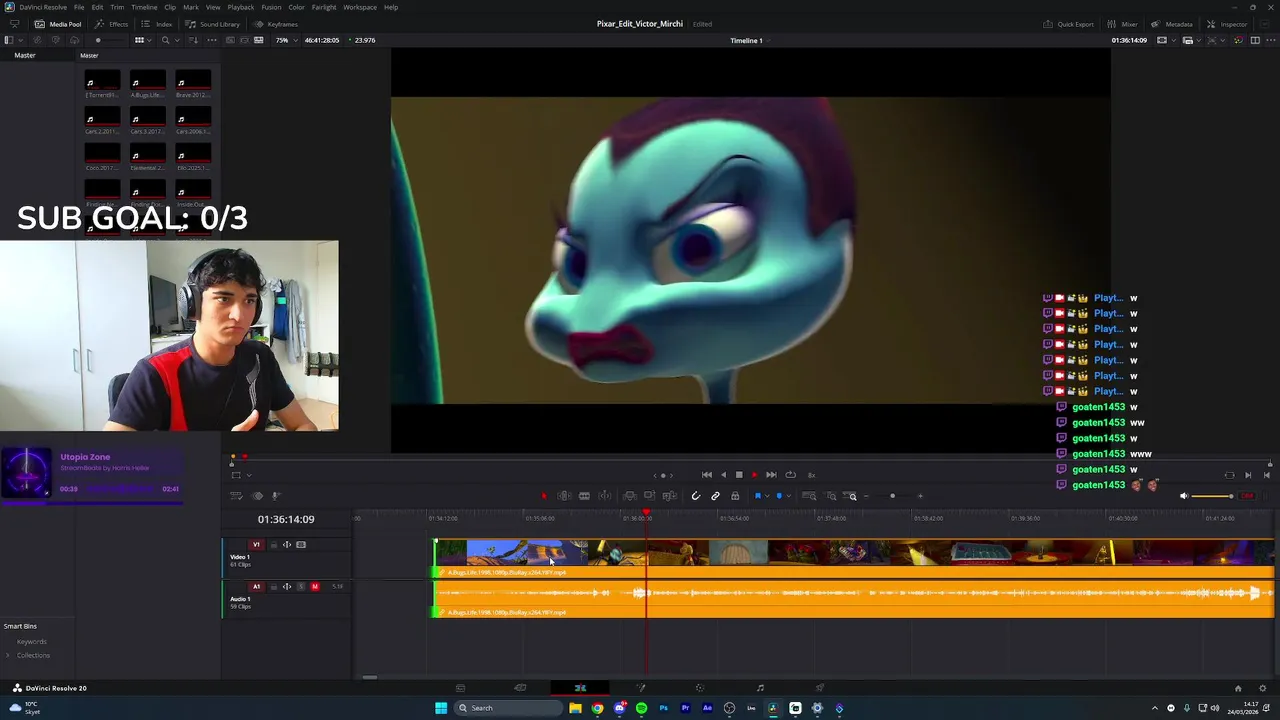This screenshot has height=720, width=1280.
Task: Click the speaker mute icon
Action: click(1184, 496)
